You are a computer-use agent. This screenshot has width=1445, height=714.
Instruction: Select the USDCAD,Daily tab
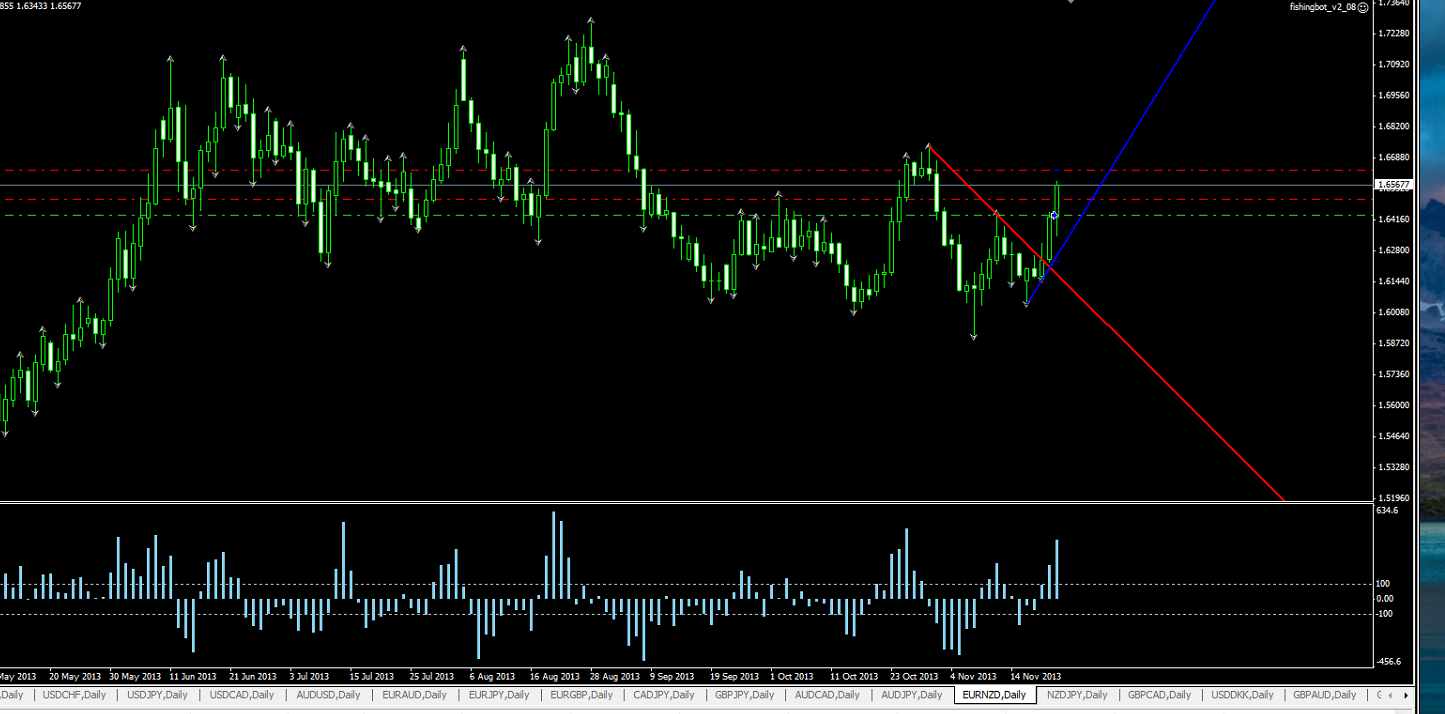pos(242,695)
